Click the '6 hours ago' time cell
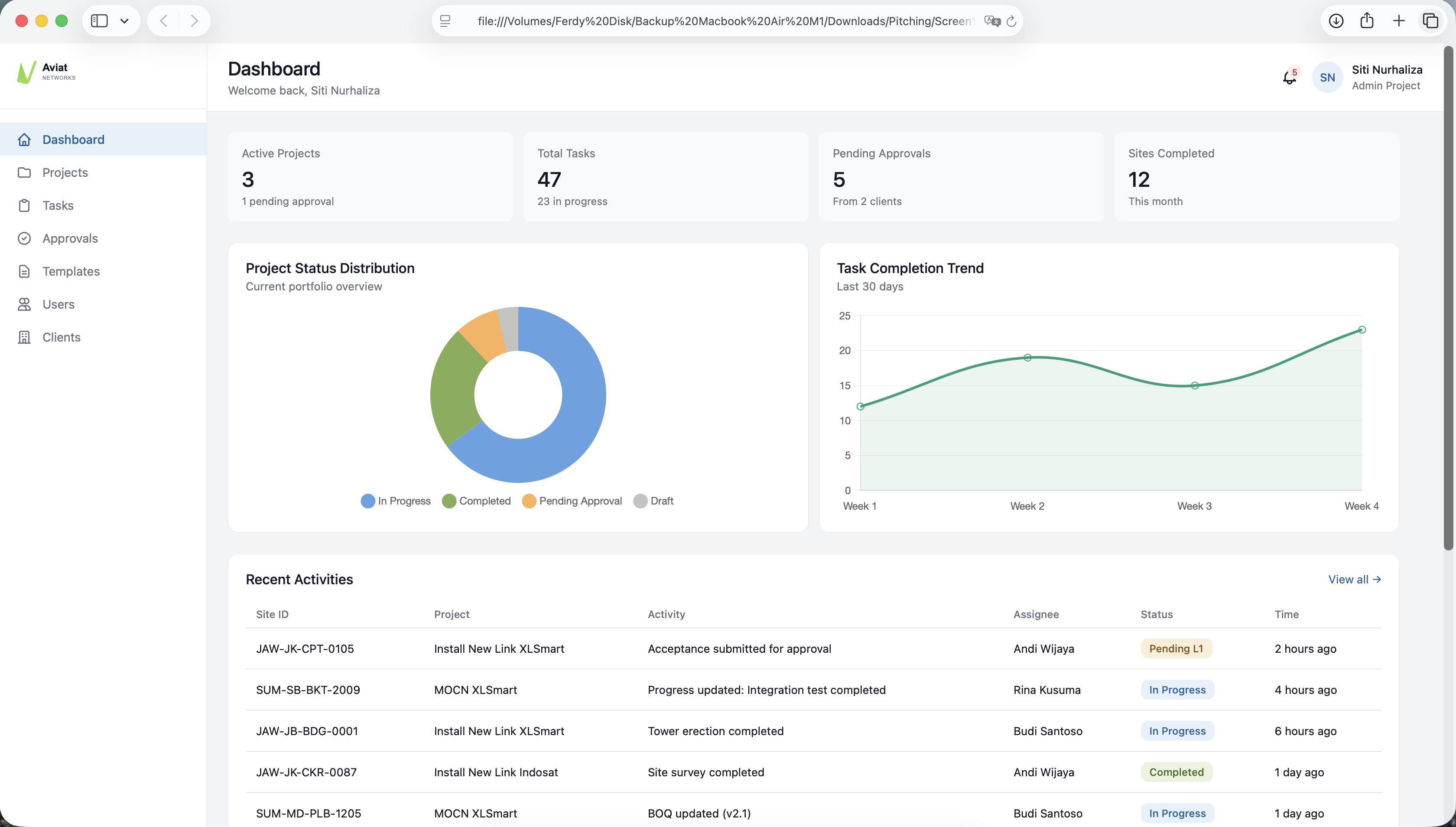Viewport: 1456px width, 827px height. click(x=1305, y=731)
